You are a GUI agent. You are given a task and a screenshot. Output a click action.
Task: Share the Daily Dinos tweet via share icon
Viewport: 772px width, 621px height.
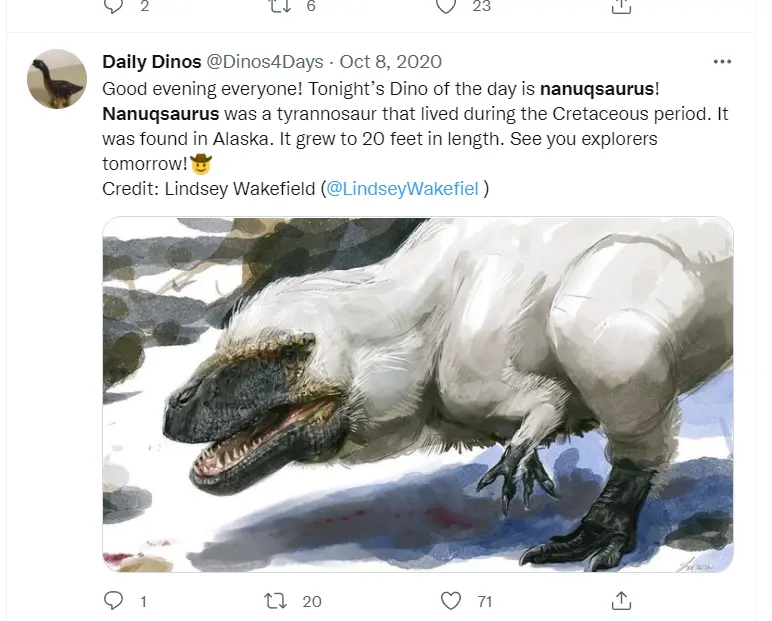pos(621,600)
